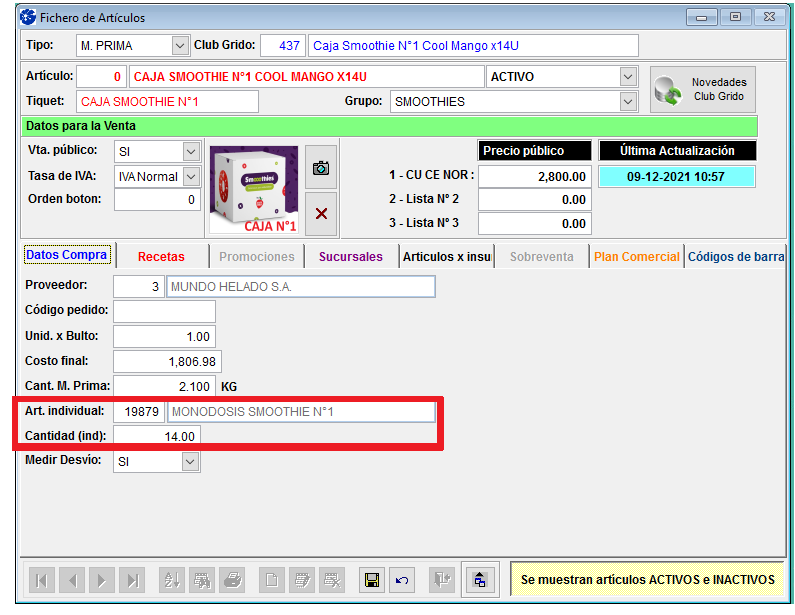Save the article with floppy disk icon
This screenshot has height=615, width=795.
click(372, 580)
